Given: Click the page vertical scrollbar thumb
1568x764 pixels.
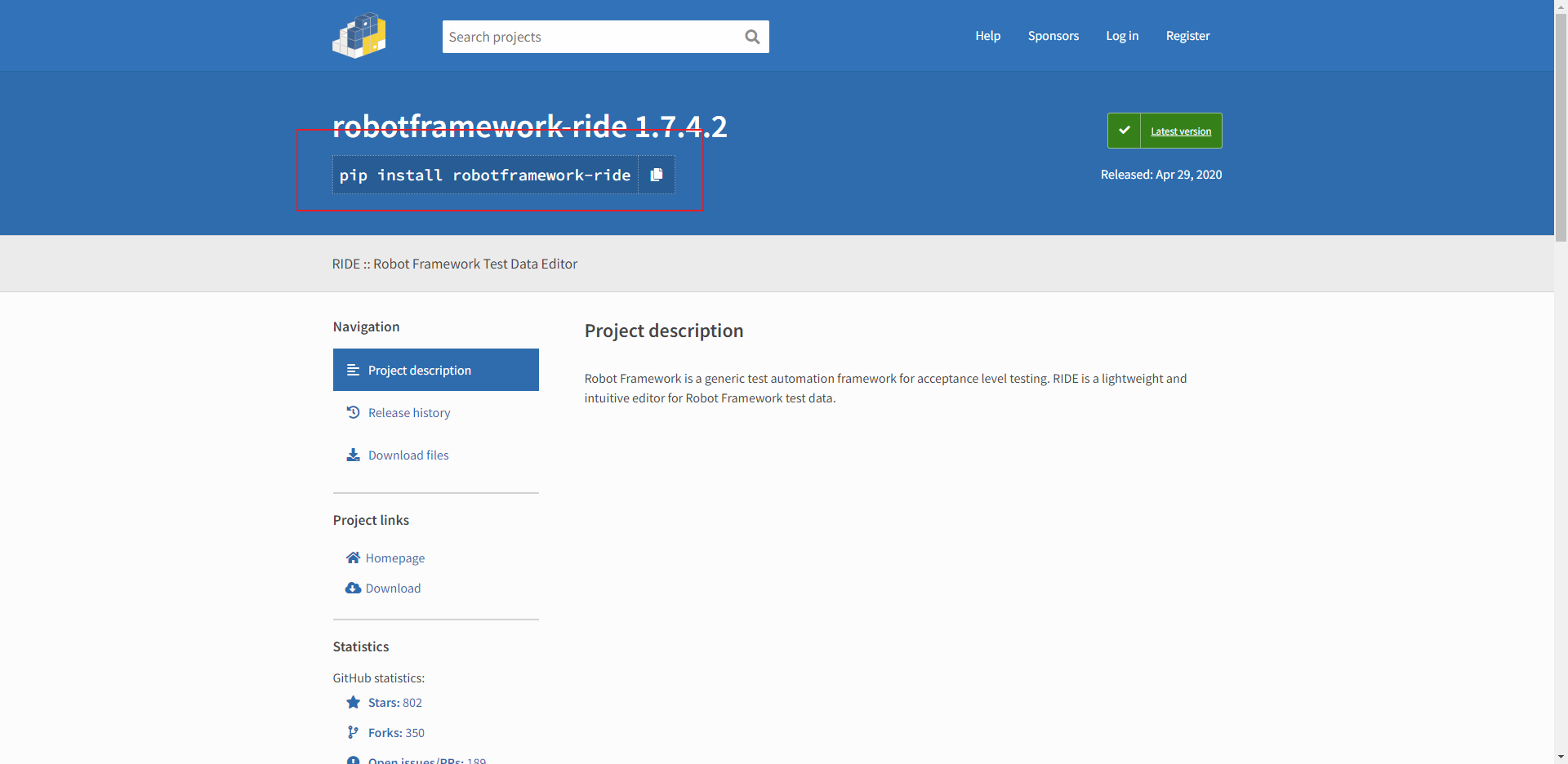Looking at the screenshot, I should pyautogui.click(x=1561, y=127).
